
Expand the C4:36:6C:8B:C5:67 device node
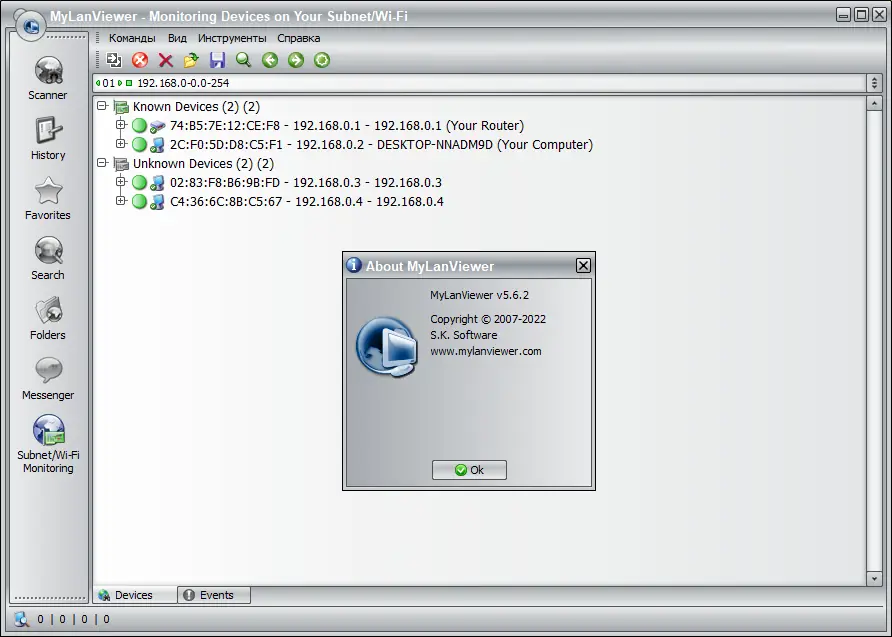(x=121, y=200)
